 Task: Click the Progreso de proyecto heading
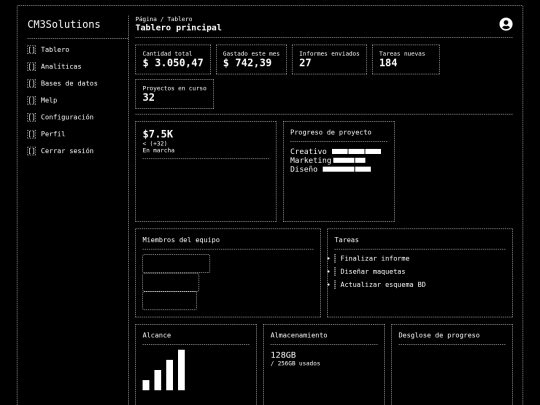pyautogui.click(x=331, y=133)
